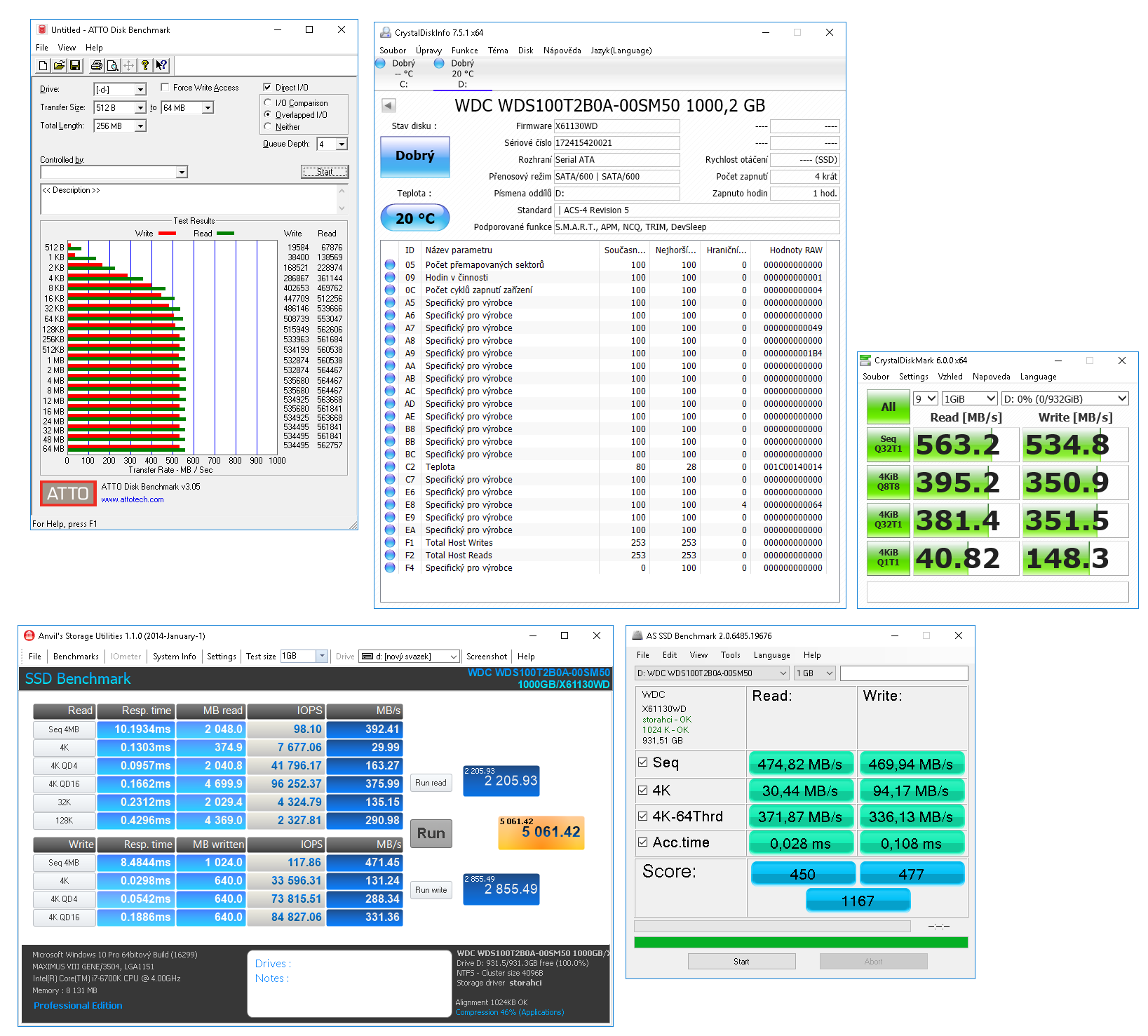
Task: Click the New file icon in ATTO toolbar
Action: pos(43,65)
